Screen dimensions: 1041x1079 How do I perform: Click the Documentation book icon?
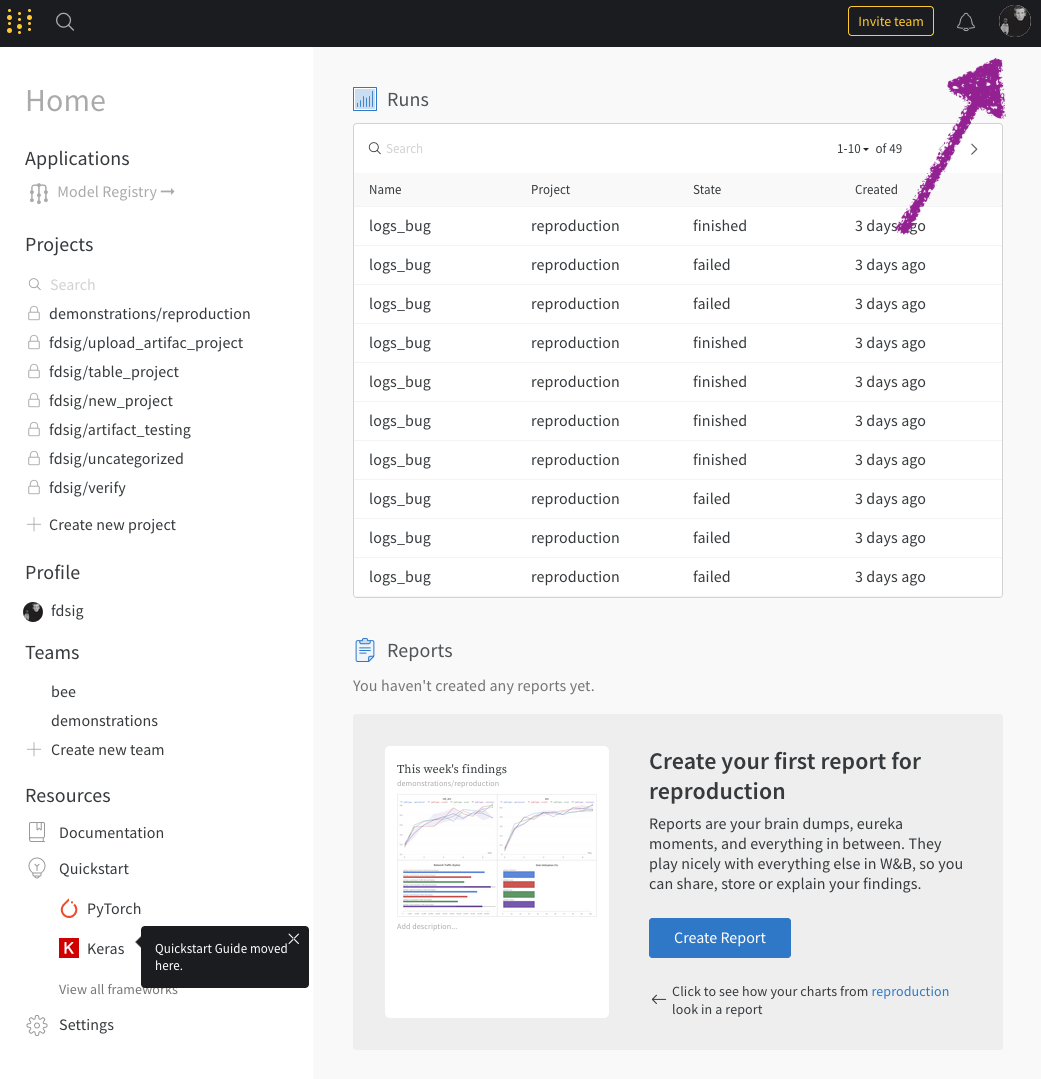[x=37, y=832]
